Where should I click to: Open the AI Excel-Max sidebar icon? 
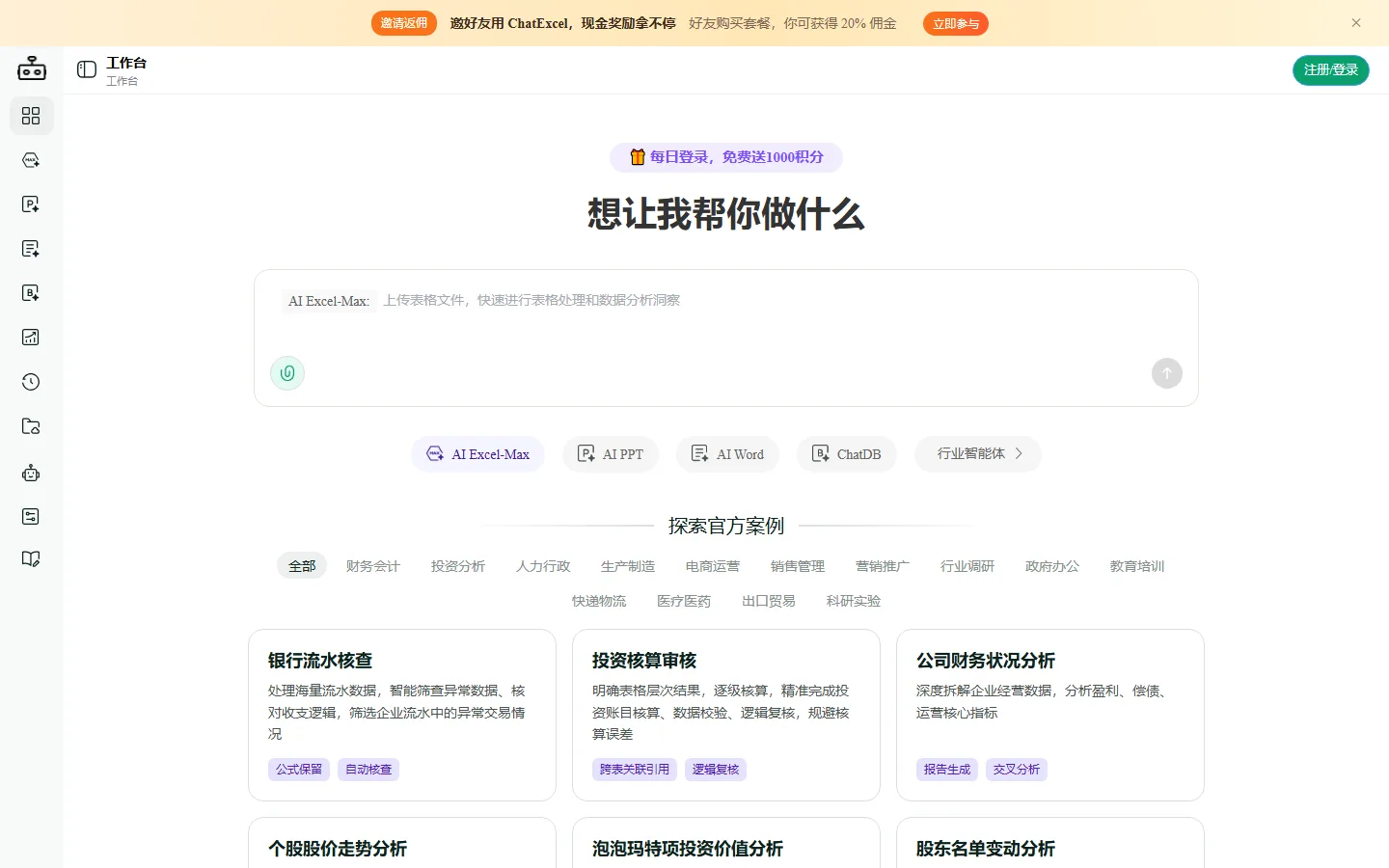click(31, 160)
